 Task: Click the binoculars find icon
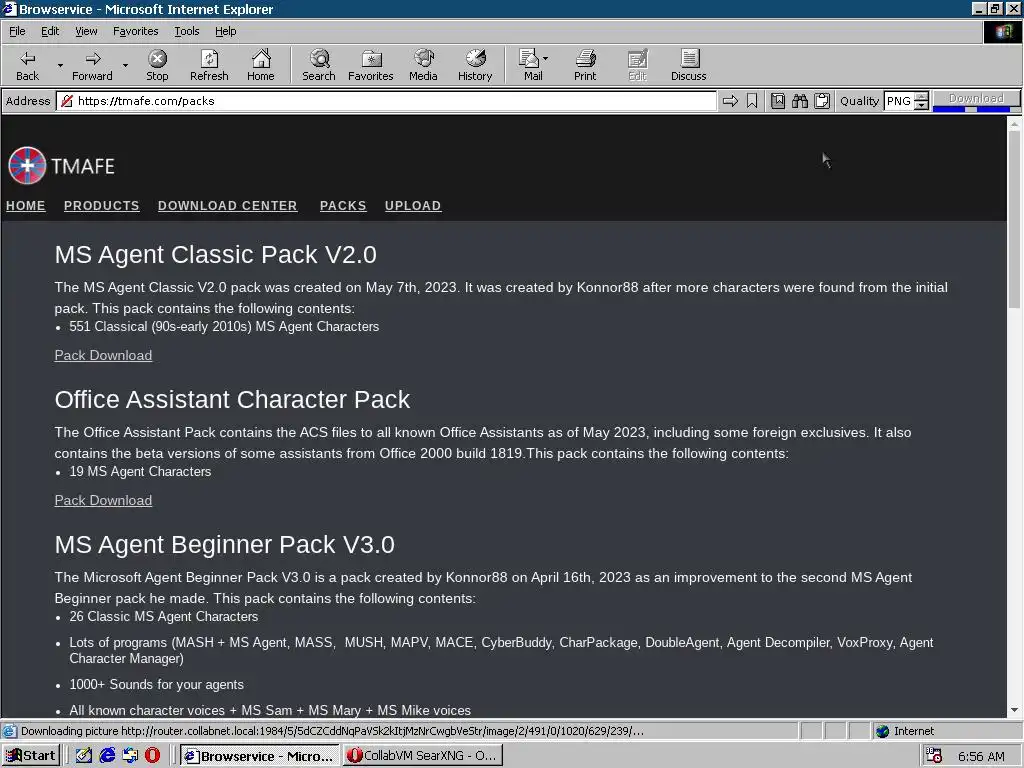pos(800,101)
